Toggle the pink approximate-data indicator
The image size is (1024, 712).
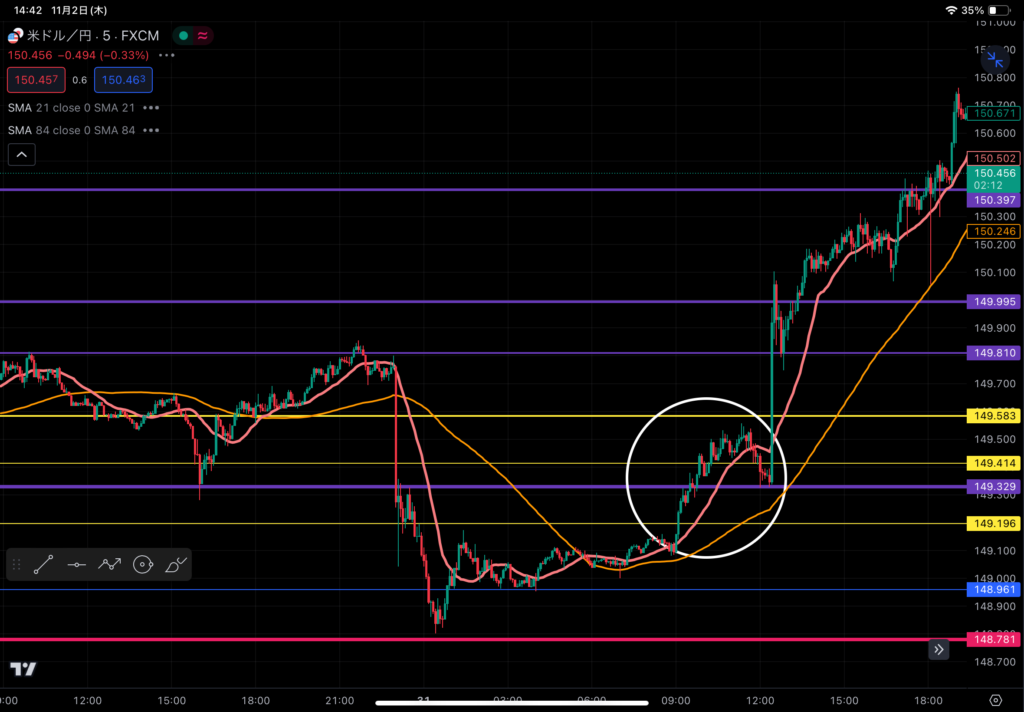click(203, 35)
